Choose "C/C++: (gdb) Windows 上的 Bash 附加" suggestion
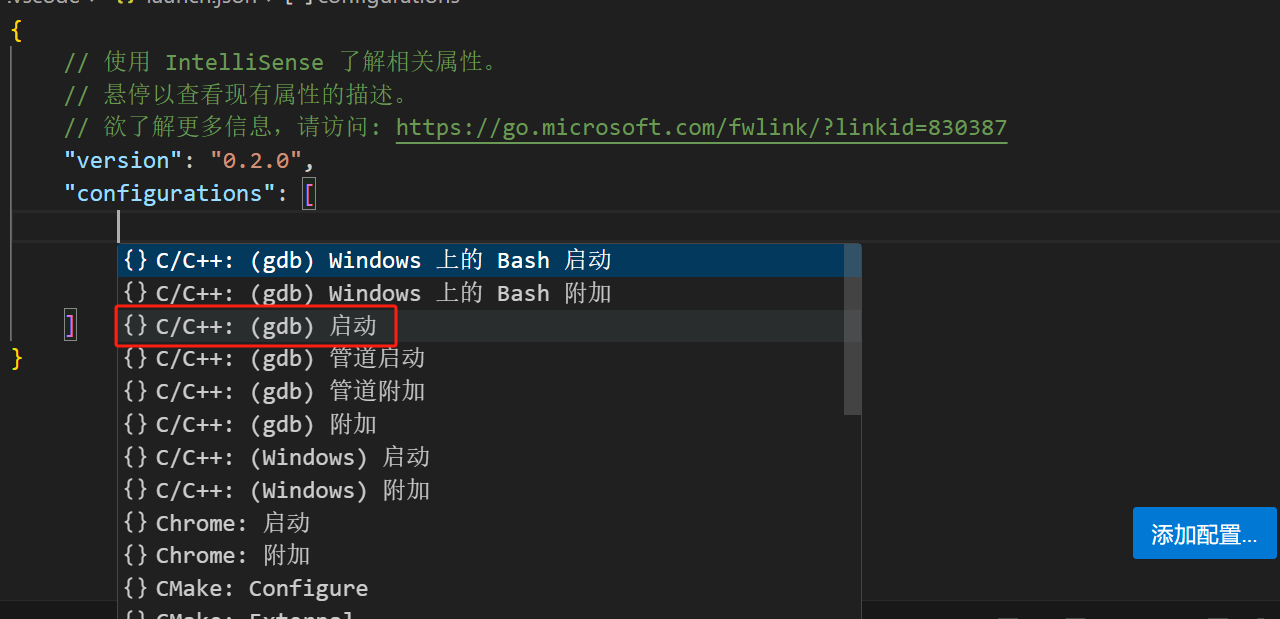Image resolution: width=1280 pixels, height=619 pixels. (383, 294)
